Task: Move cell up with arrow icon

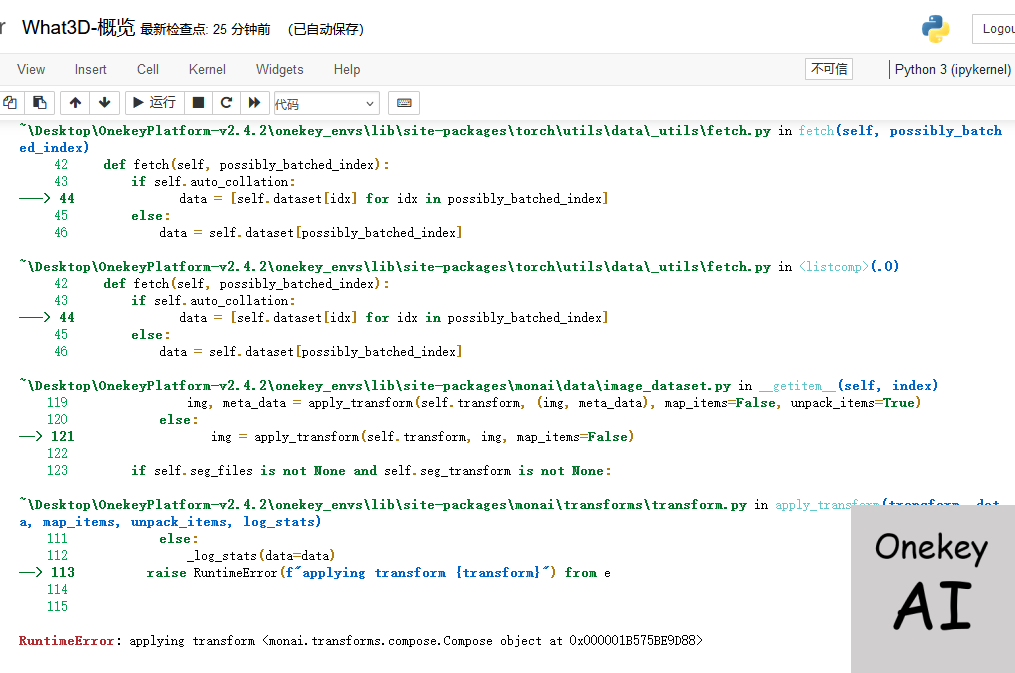Action: pyautogui.click(x=75, y=102)
